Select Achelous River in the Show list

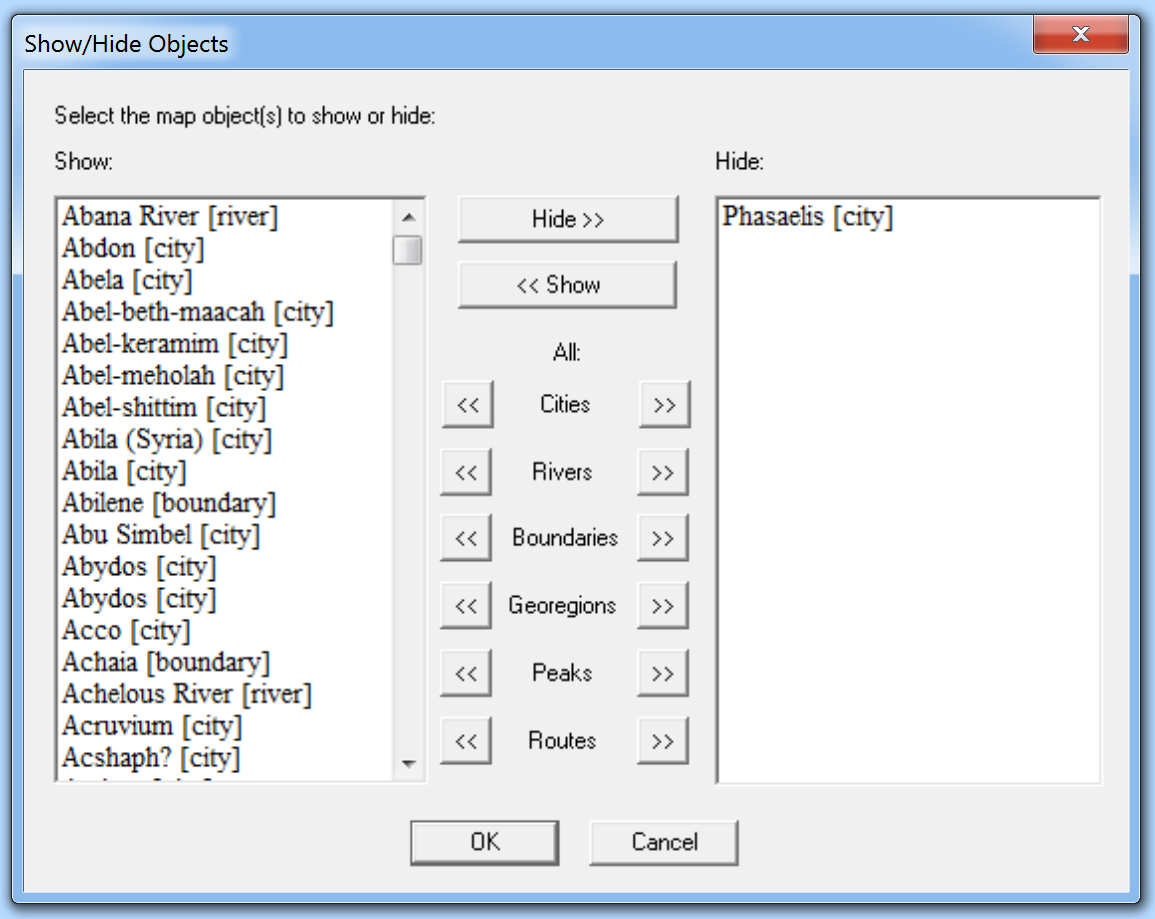point(186,694)
